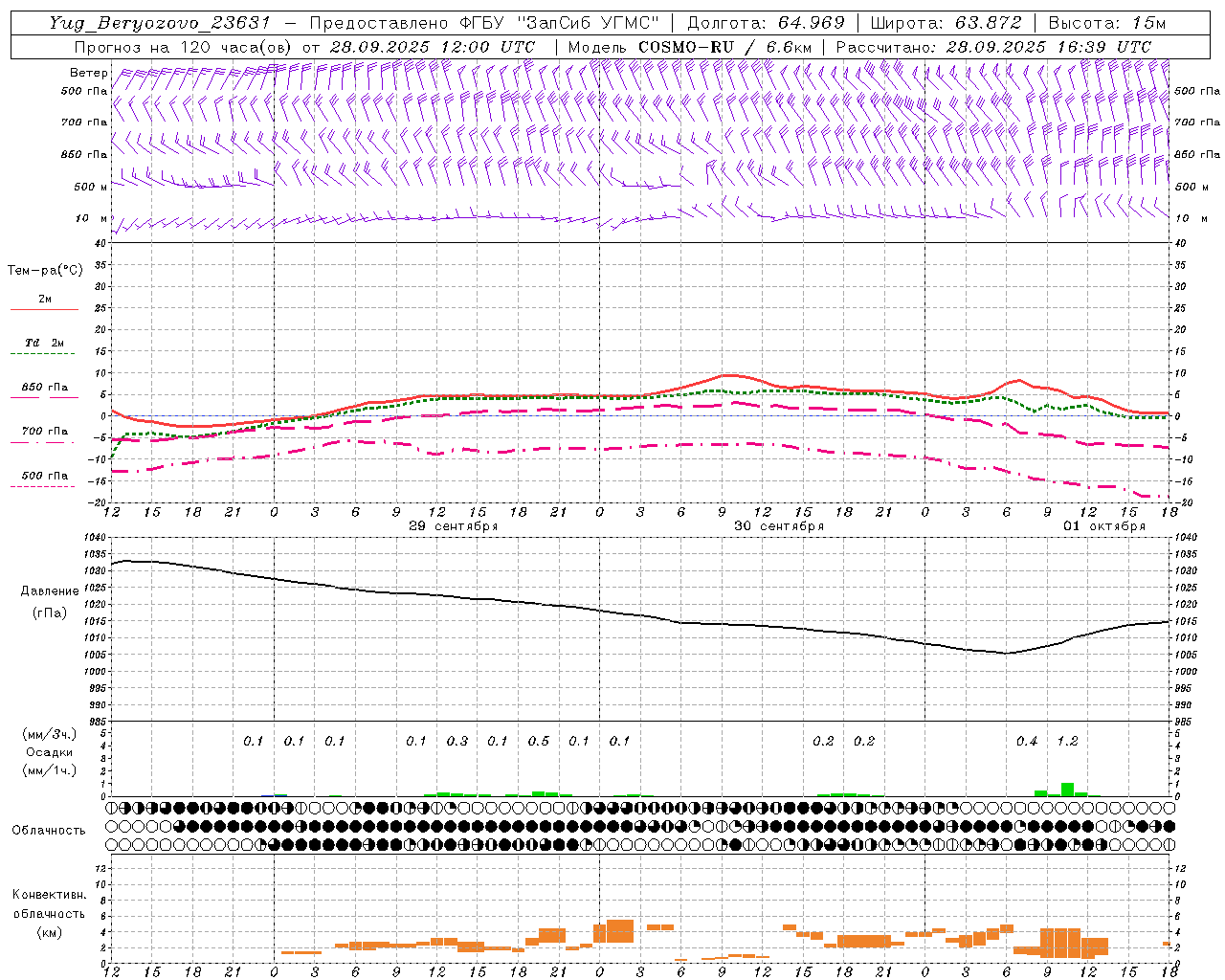This screenshot has width=1225, height=980.
Task: Click the Широта: 63.872 value
Action: pyautogui.click(x=946, y=23)
